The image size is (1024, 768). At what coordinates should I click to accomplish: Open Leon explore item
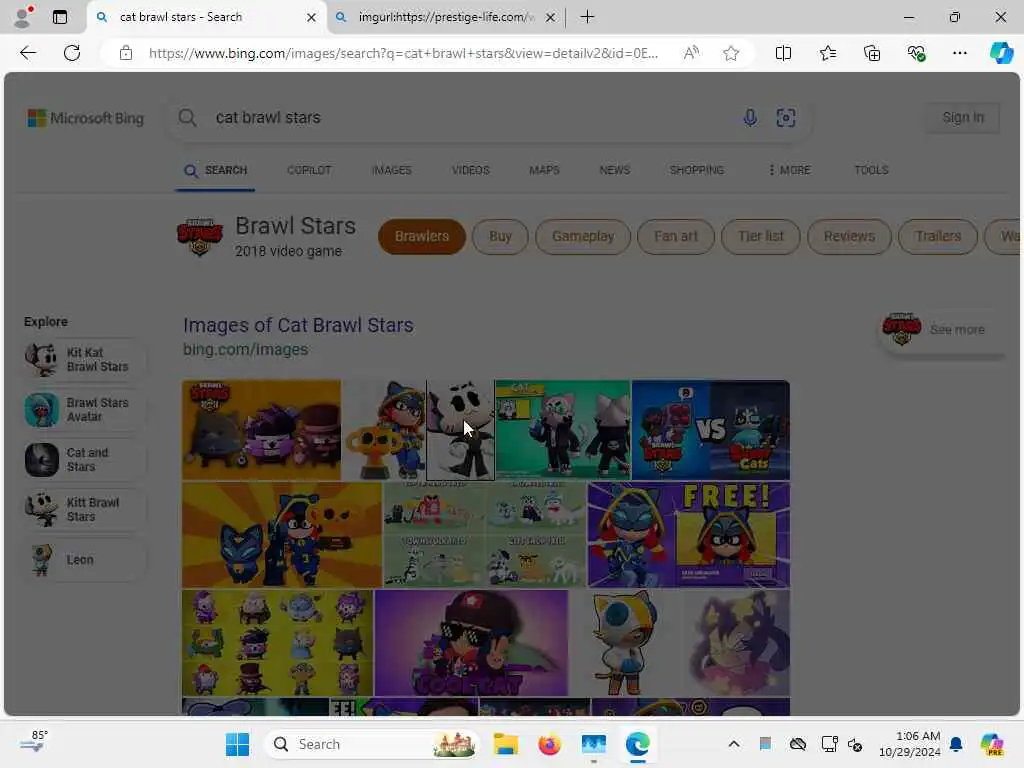(86, 560)
